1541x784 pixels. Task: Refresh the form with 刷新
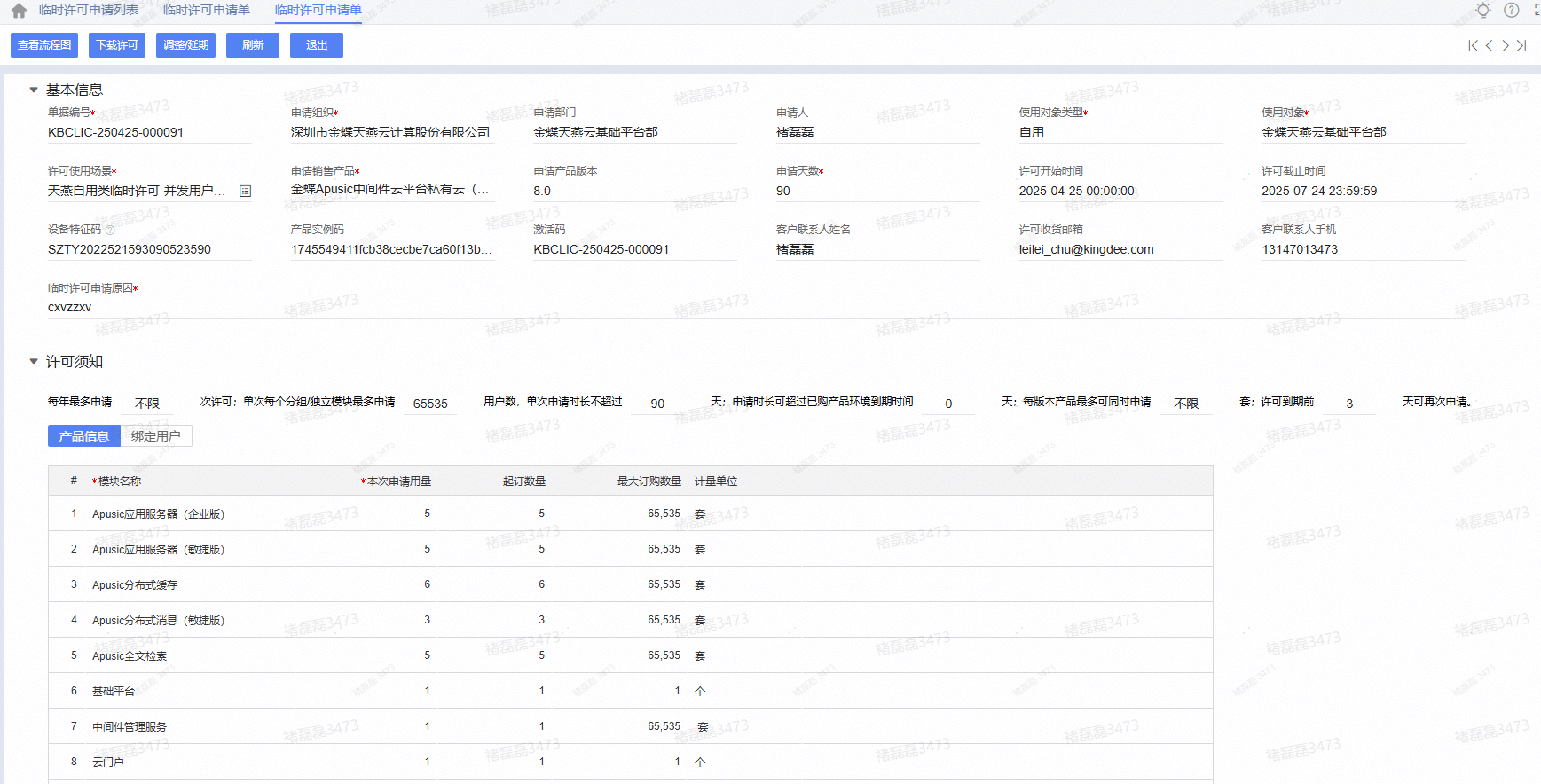pyautogui.click(x=253, y=45)
